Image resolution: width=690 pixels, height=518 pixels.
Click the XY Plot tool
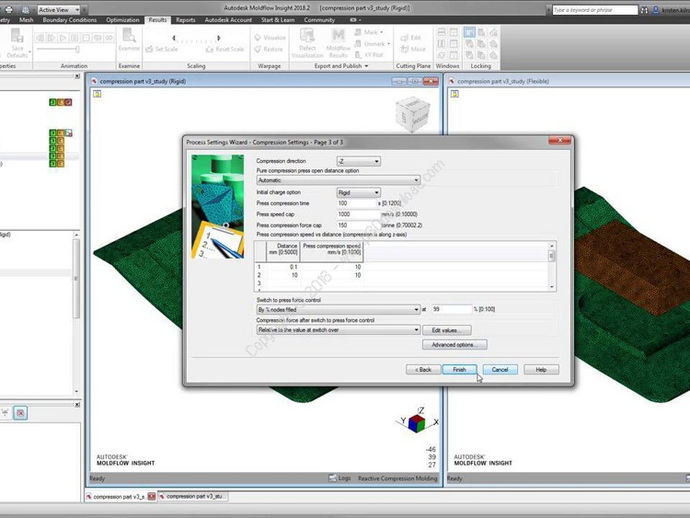point(369,55)
